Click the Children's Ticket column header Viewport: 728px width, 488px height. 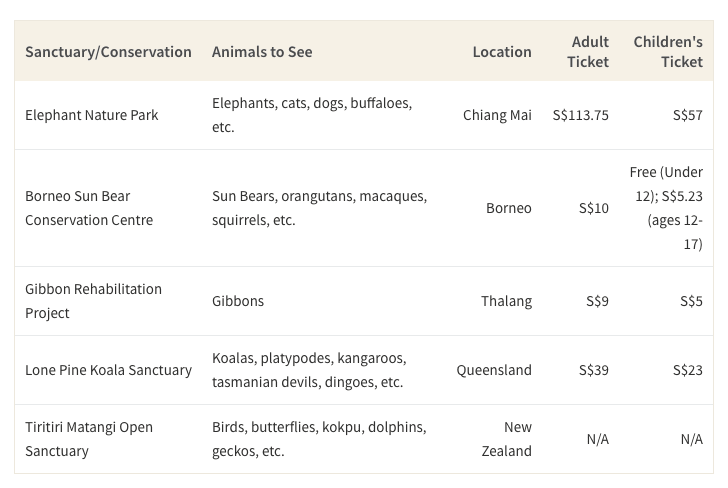click(668, 52)
